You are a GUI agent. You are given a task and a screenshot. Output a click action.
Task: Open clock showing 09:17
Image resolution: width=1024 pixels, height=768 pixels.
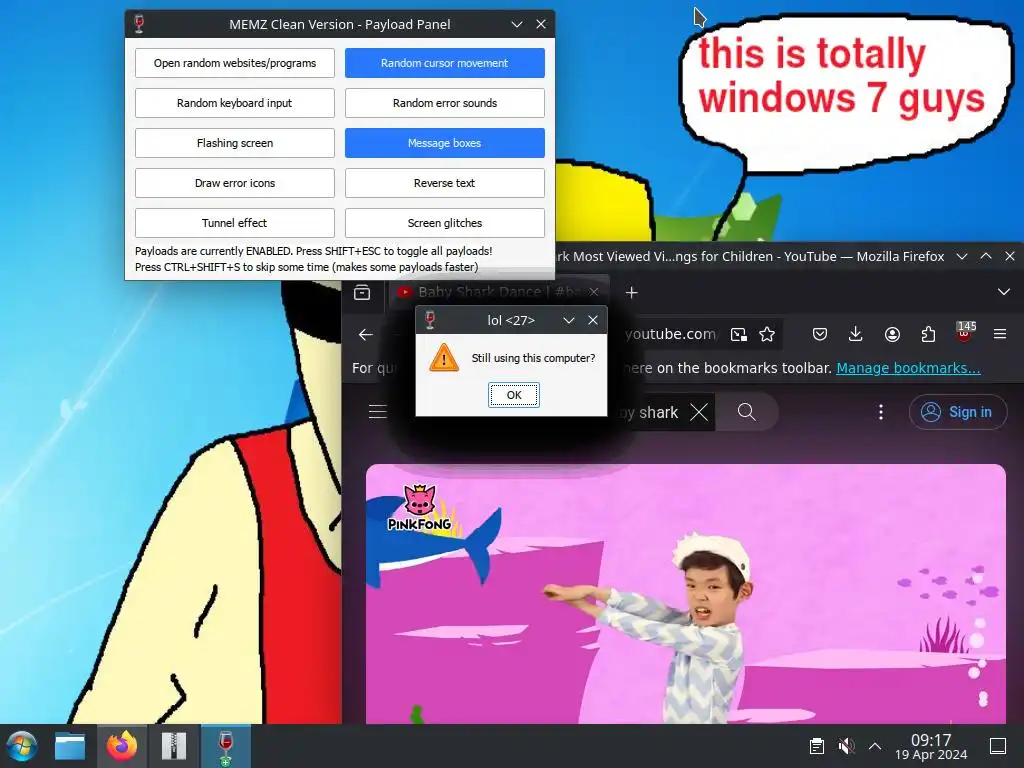coord(931,746)
